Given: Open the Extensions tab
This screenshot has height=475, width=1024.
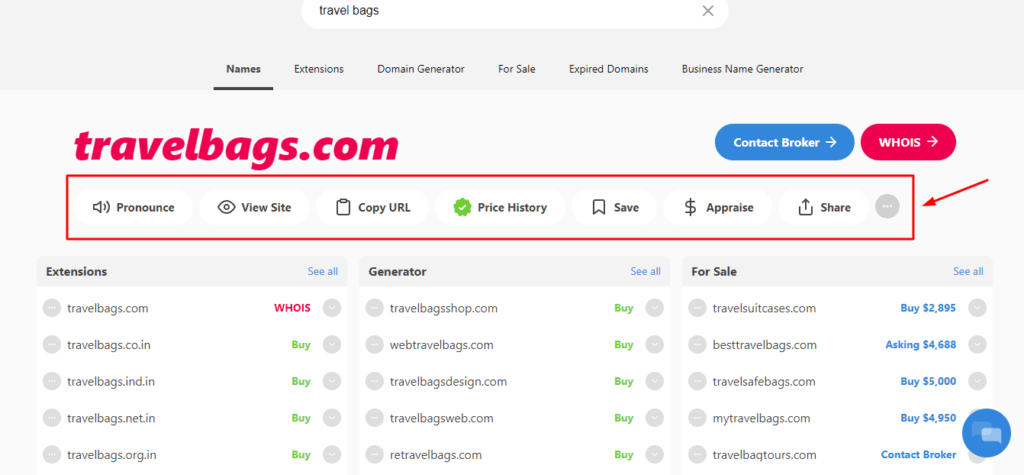Looking at the screenshot, I should [x=319, y=69].
